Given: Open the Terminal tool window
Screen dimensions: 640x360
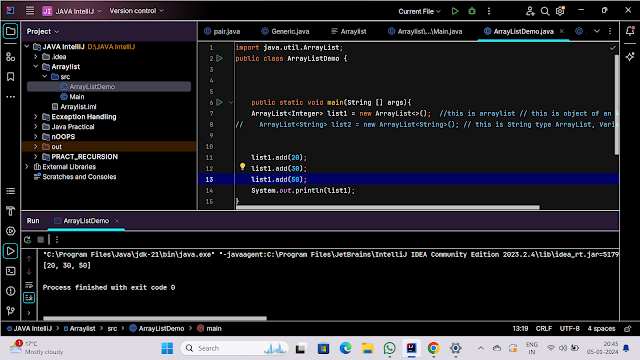Looking at the screenshot, I should pyautogui.click(x=11, y=271).
